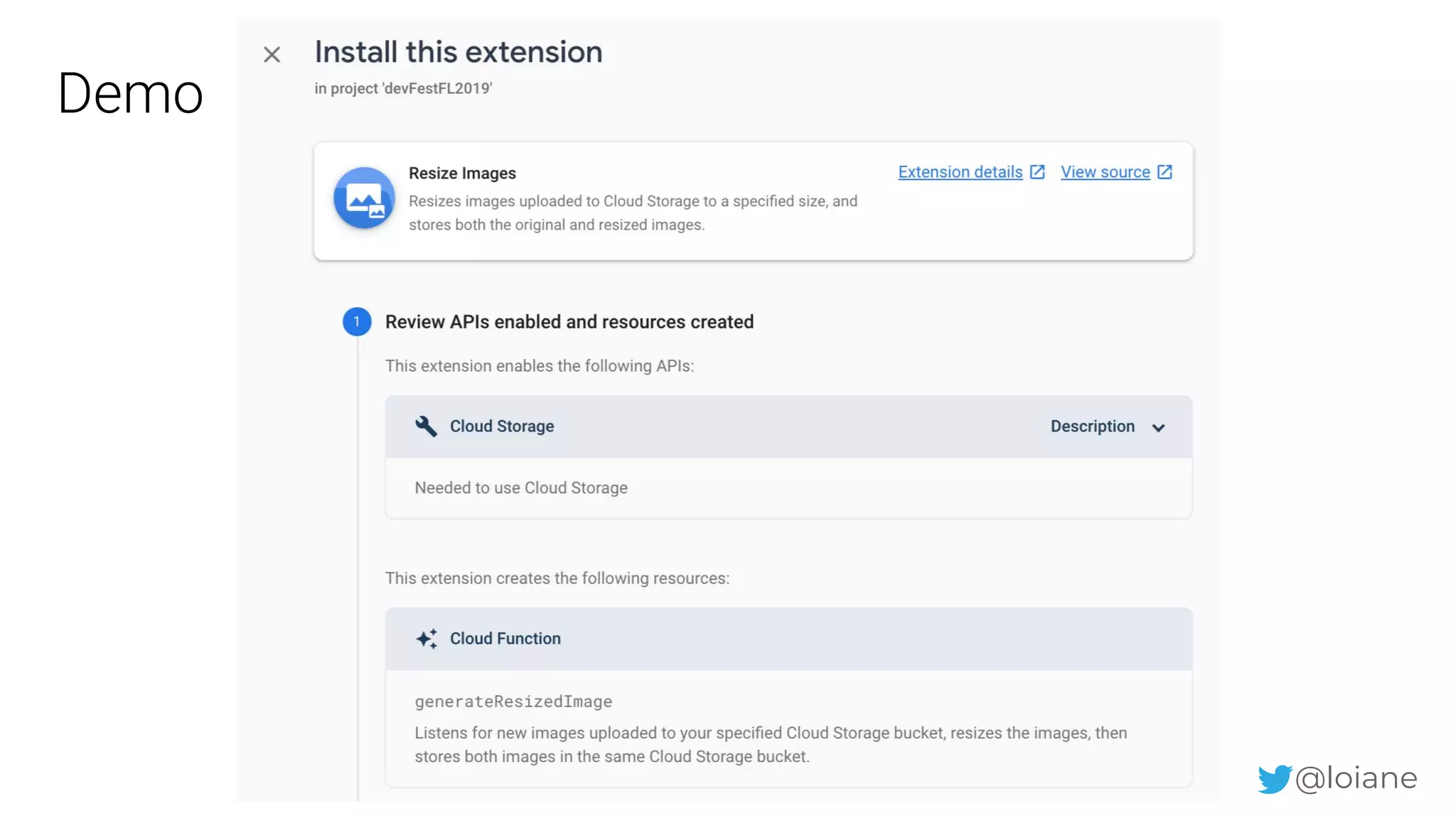The width and height of the screenshot is (1456, 819).
Task: Select the Cloud Storage API header row
Action: coord(782,427)
